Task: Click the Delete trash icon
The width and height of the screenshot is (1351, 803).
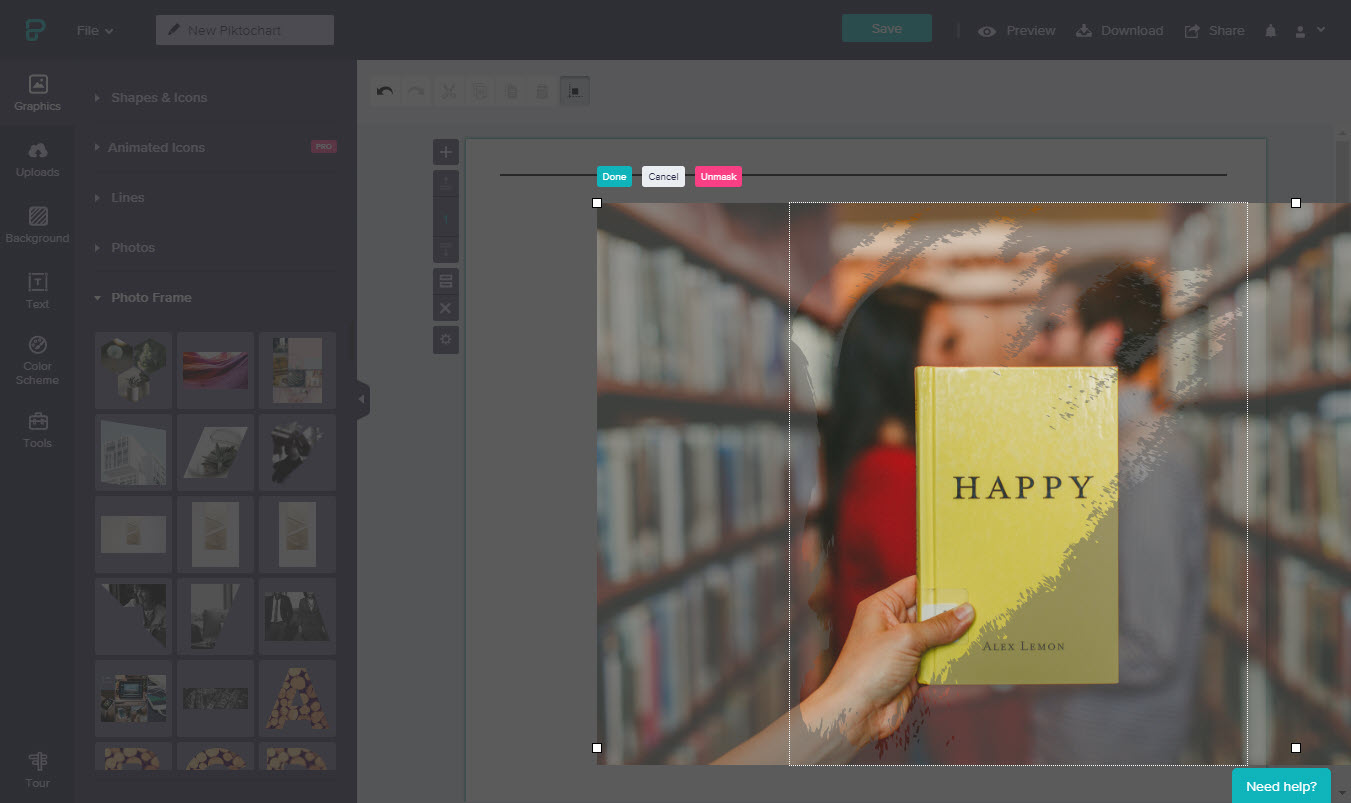Action: coord(542,92)
